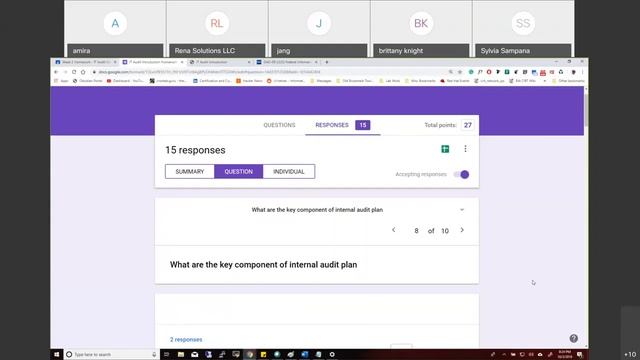Click the Rena Solutions LLC participant tile
The width and height of the screenshot is (640, 360).
click(x=217, y=29)
